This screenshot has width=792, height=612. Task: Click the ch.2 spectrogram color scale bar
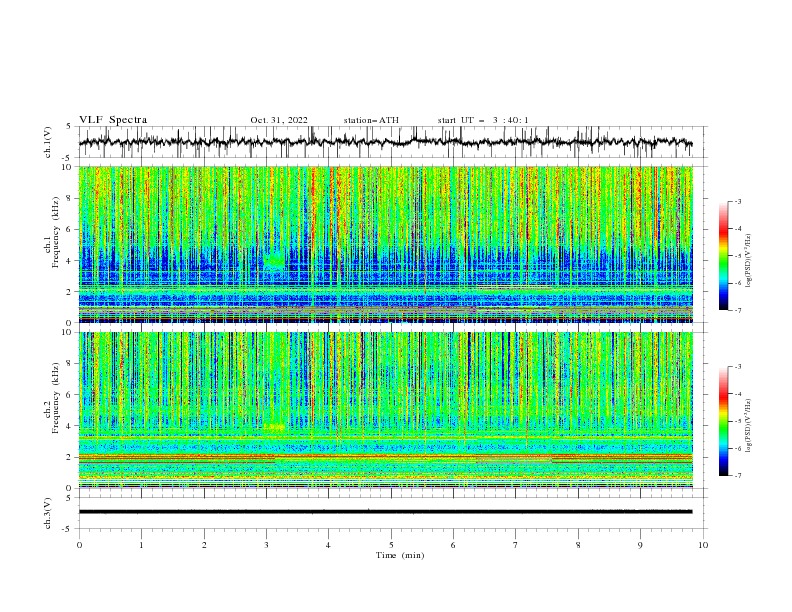tap(724, 421)
